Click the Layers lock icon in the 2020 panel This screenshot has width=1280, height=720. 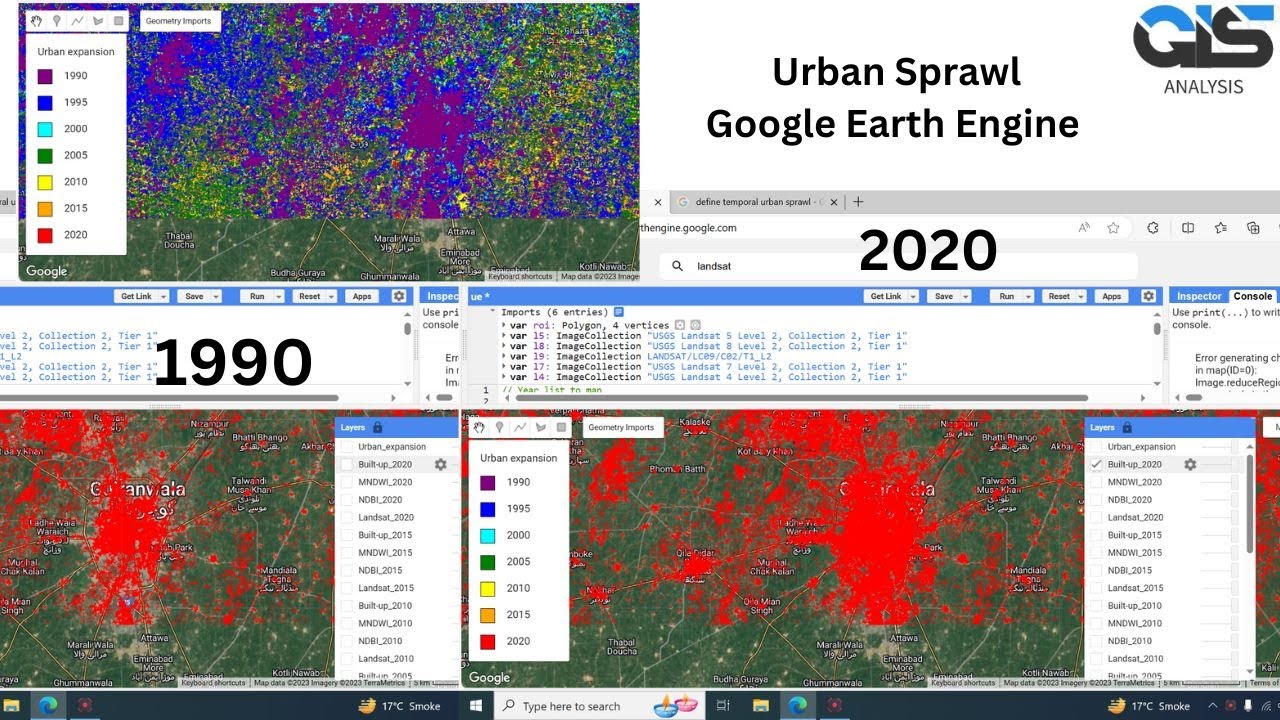pos(1127,427)
